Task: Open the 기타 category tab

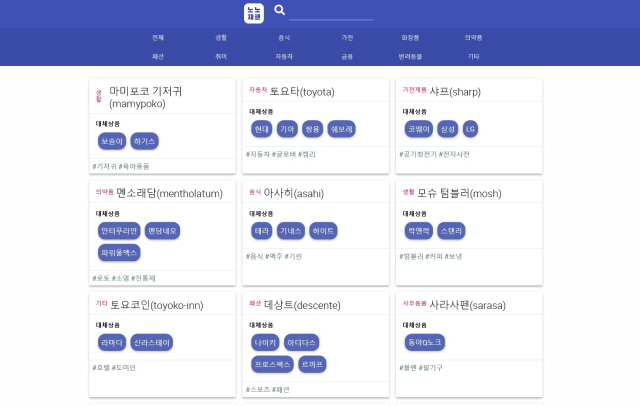Action: click(473, 57)
